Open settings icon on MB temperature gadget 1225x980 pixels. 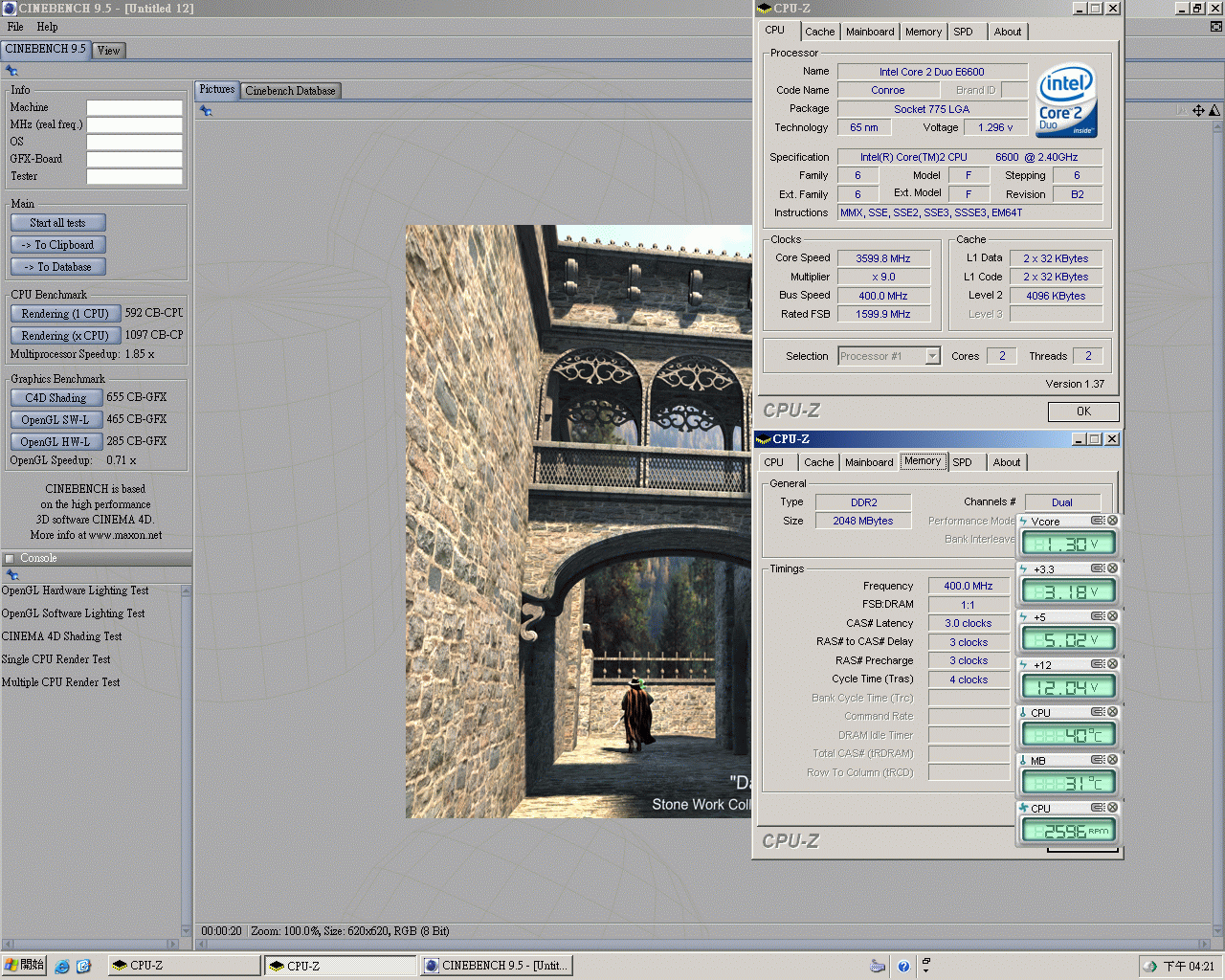(x=1098, y=760)
